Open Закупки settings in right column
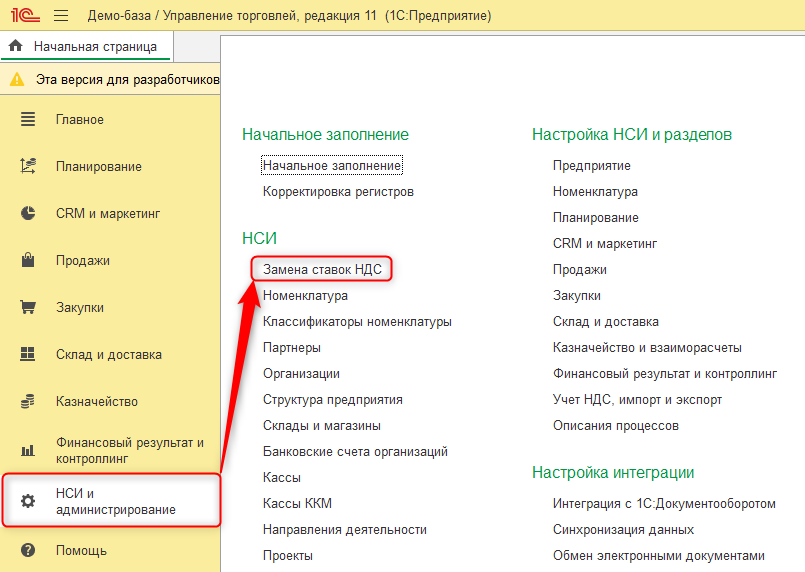The image size is (805, 572). [577, 295]
